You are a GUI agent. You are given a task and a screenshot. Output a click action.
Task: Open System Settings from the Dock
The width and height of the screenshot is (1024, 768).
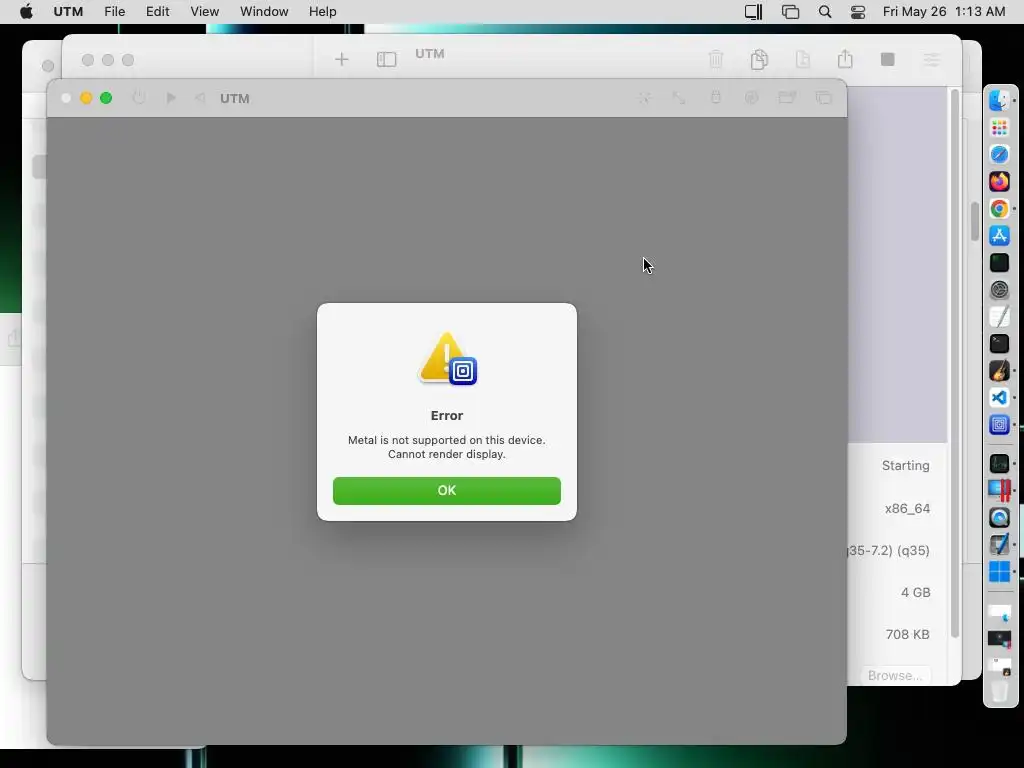tap(999, 289)
